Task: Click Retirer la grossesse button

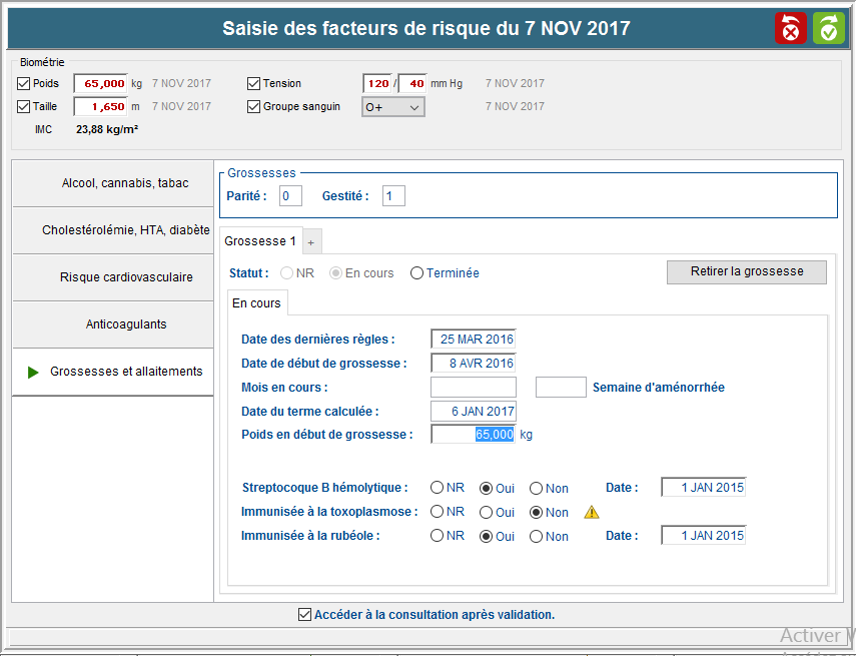Action: [x=746, y=272]
